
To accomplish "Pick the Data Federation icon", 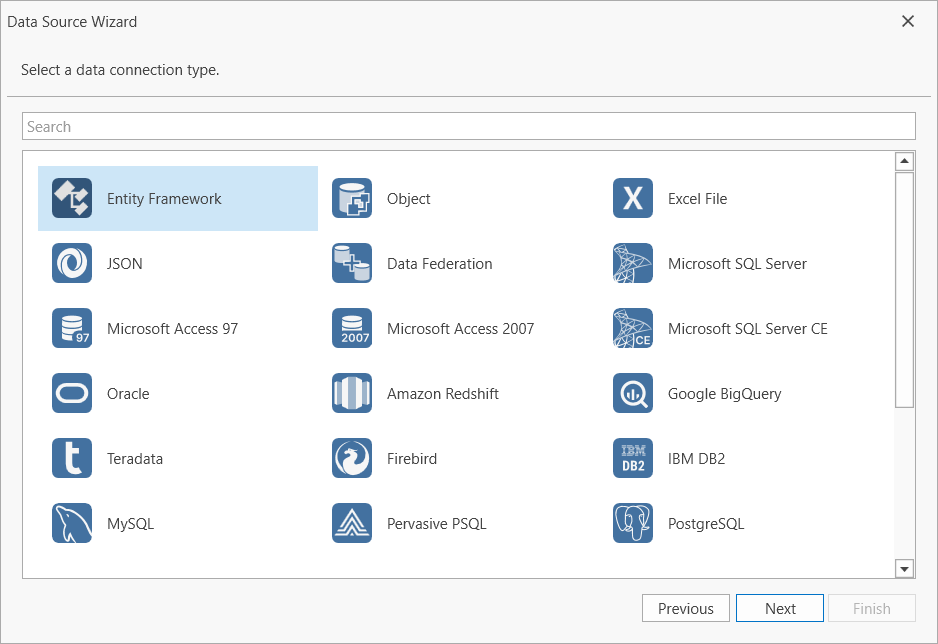I will (352, 263).
